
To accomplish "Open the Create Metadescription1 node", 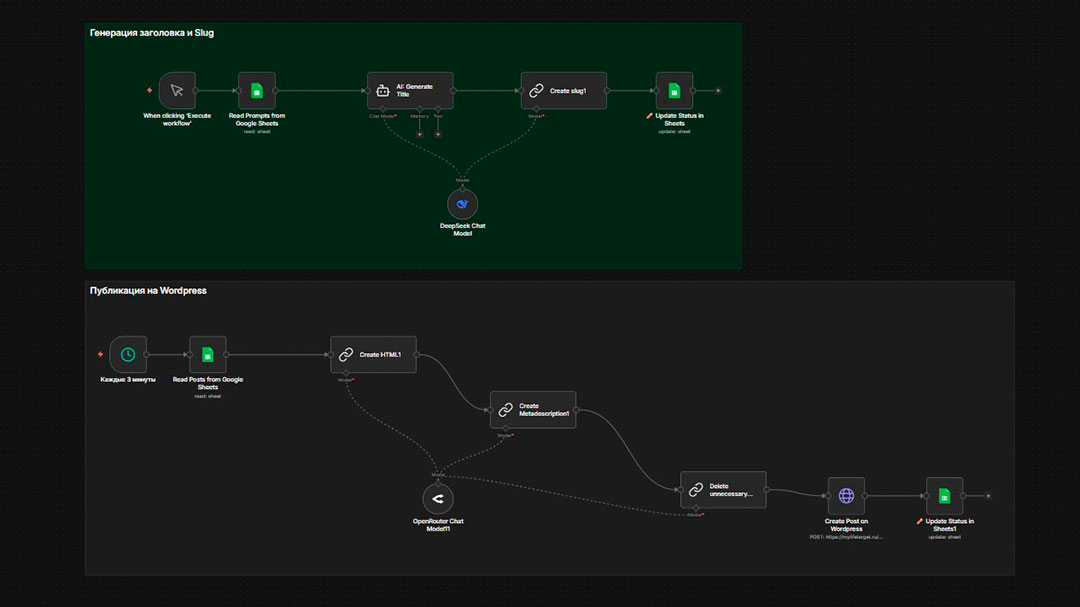I will pos(533,410).
